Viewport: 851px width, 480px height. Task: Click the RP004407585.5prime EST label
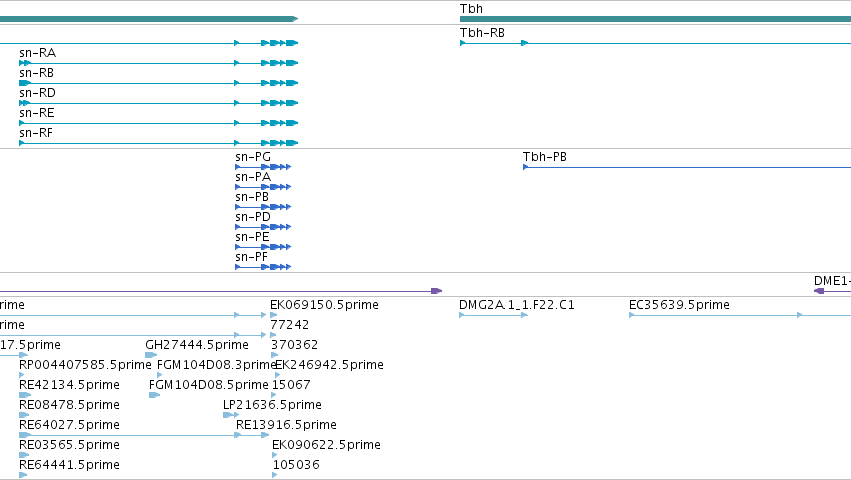(85, 365)
